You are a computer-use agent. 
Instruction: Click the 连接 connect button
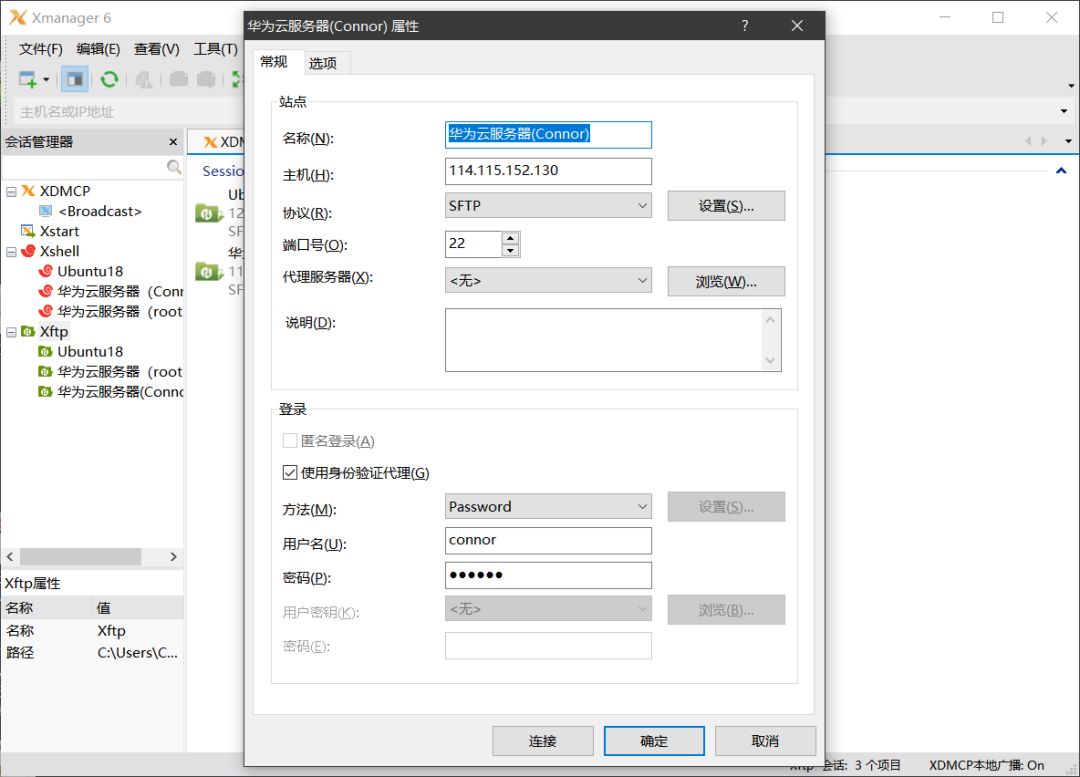543,741
